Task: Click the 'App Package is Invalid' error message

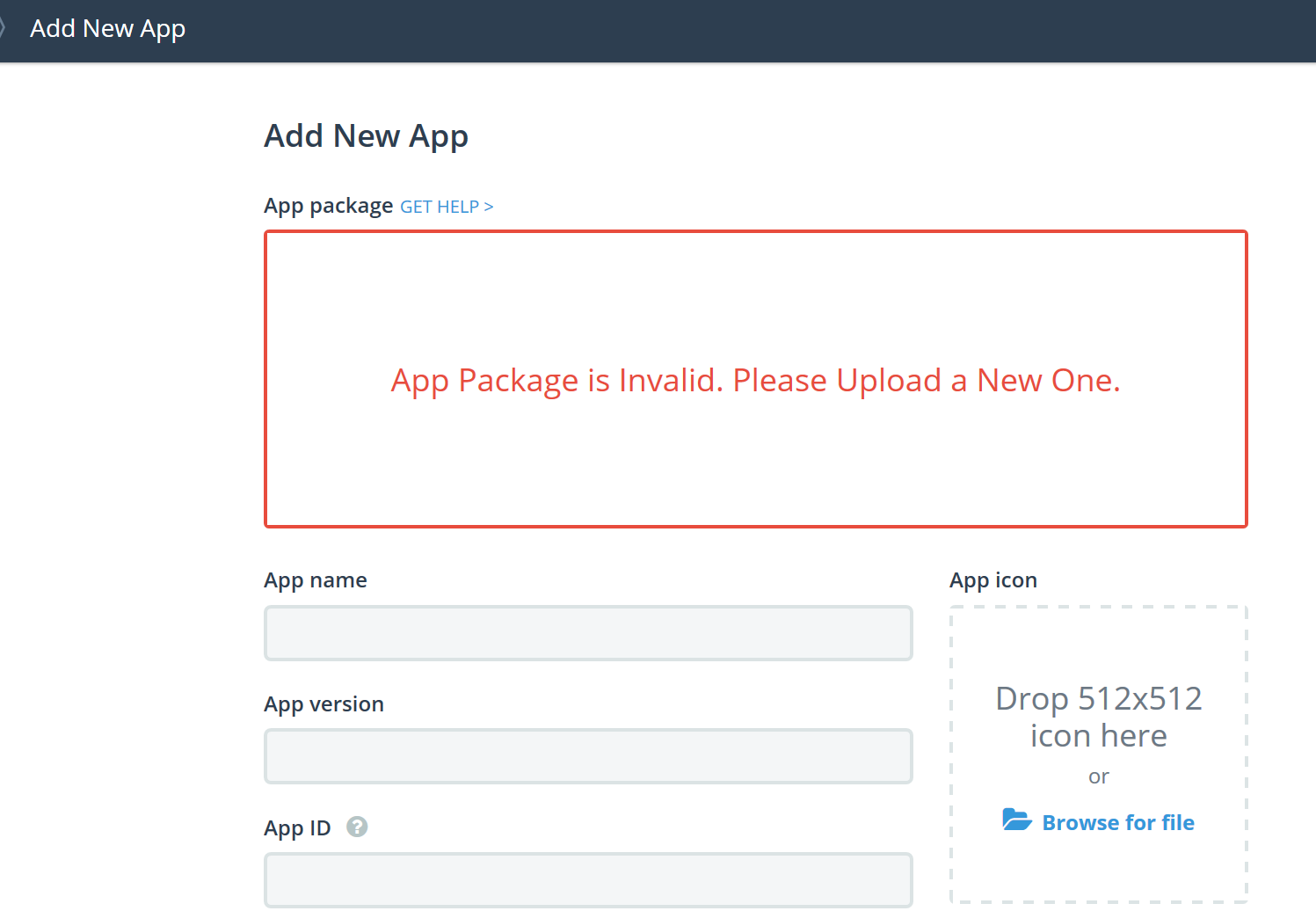Action: click(x=756, y=381)
